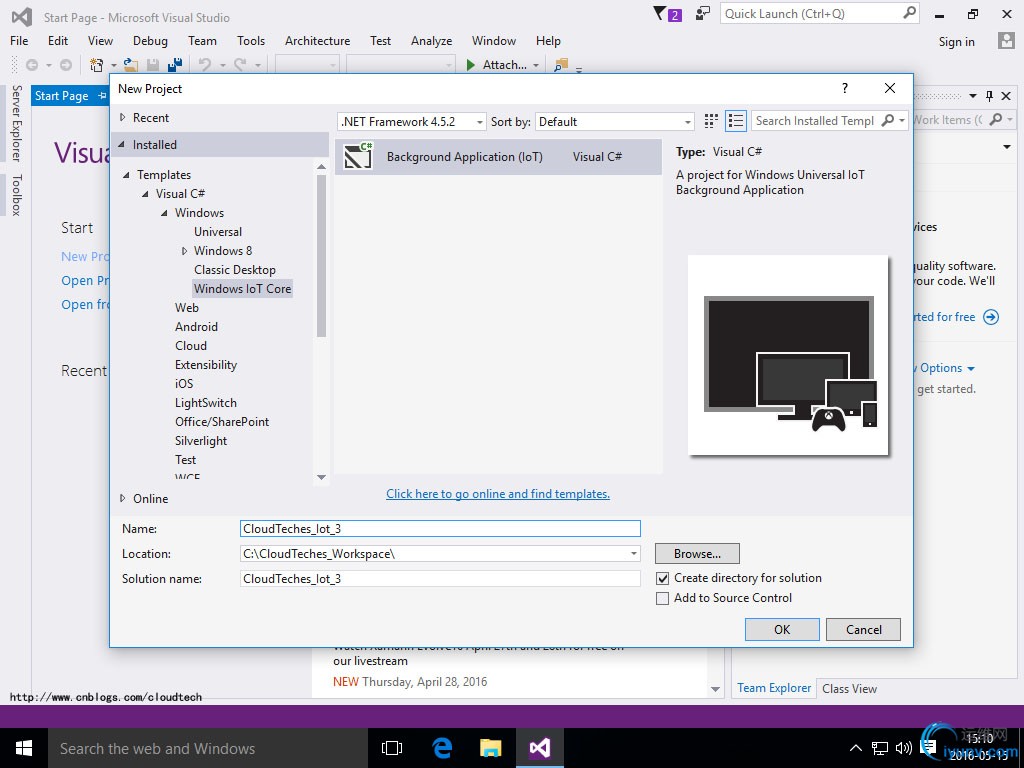This screenshot has height=768, width=1024.
Task: Click the Browse... button
Action: point(697,554)
